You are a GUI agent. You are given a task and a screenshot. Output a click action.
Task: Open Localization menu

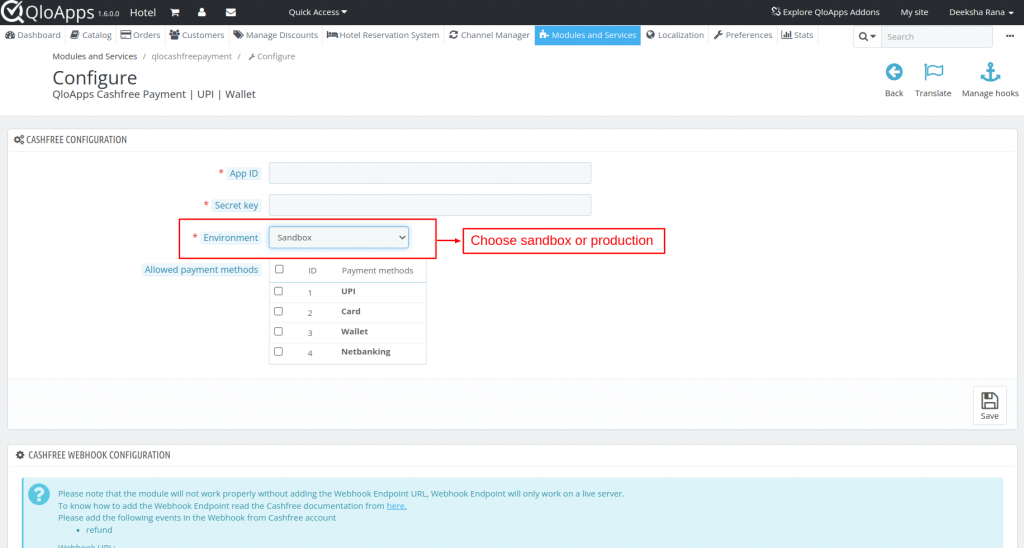click(x=675, y=35)
